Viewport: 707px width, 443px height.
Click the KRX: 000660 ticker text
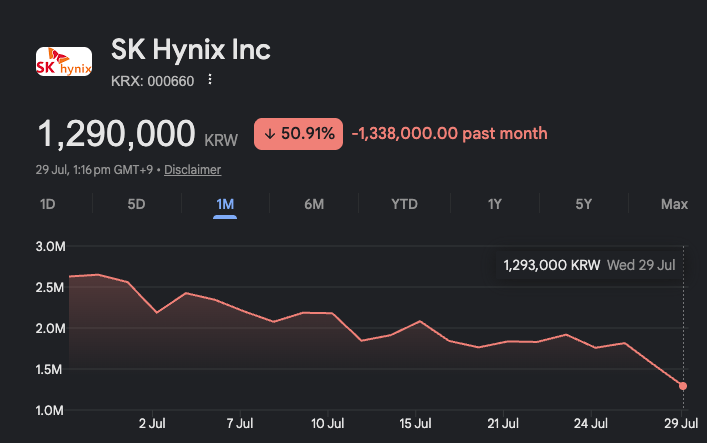[x=152, y=81]
